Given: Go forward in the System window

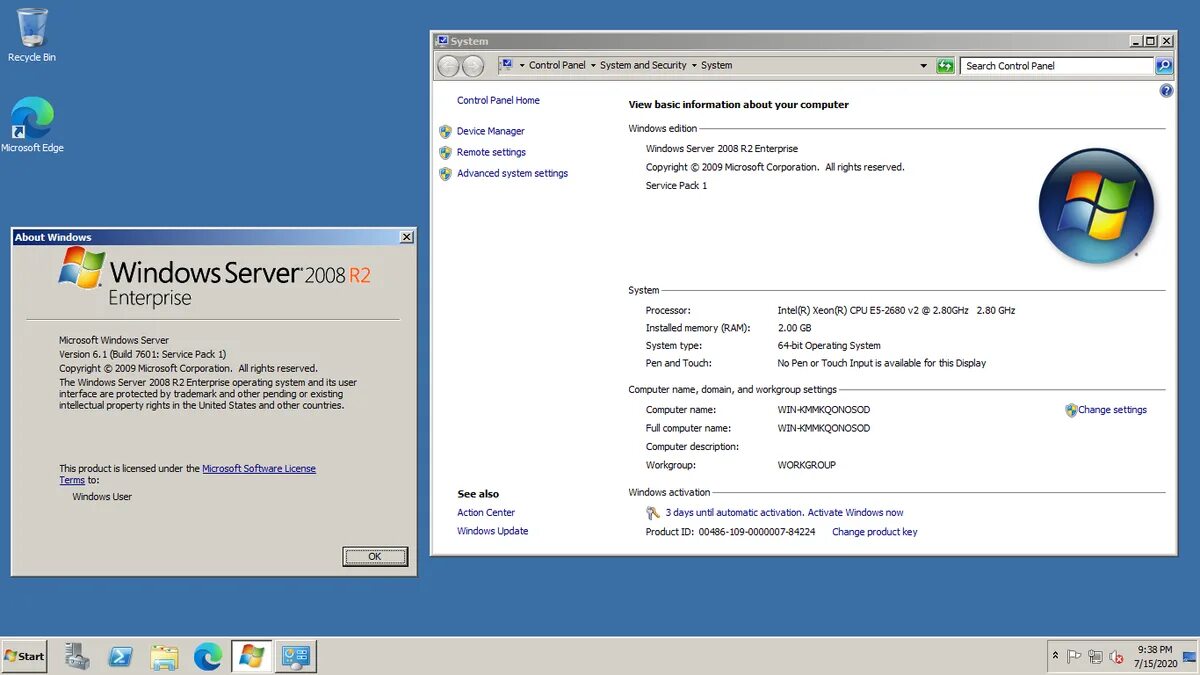Looking at the screenshot, I should pyautogui.click(x=473, y=66).
